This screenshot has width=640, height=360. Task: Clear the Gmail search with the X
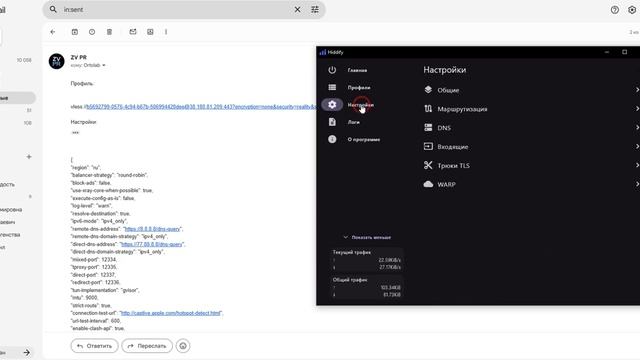click(x=298, y=9)
